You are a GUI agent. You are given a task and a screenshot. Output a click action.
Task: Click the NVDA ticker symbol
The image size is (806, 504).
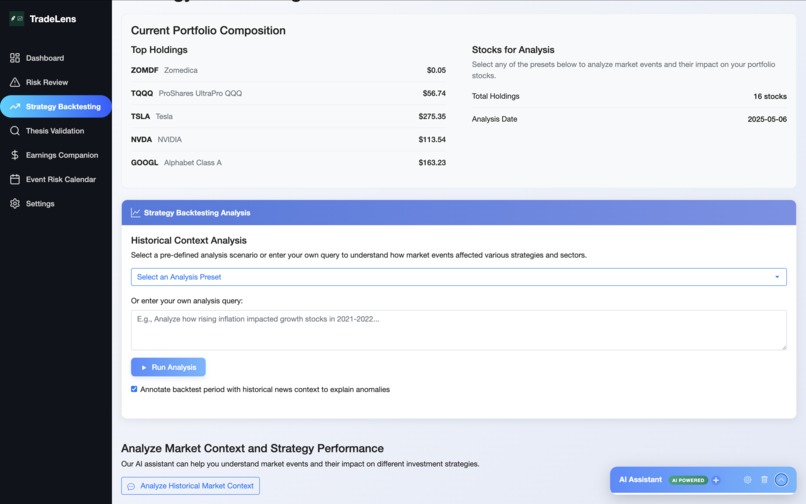141,139
